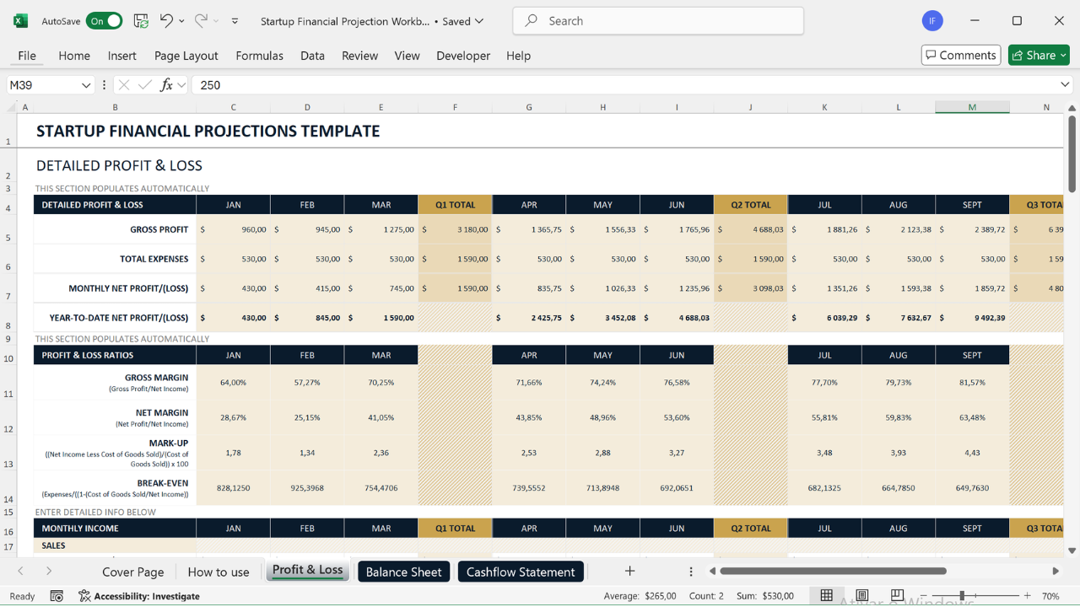
Task: Click the formula bar Enter checkmark icon
Action: point(145,85)
